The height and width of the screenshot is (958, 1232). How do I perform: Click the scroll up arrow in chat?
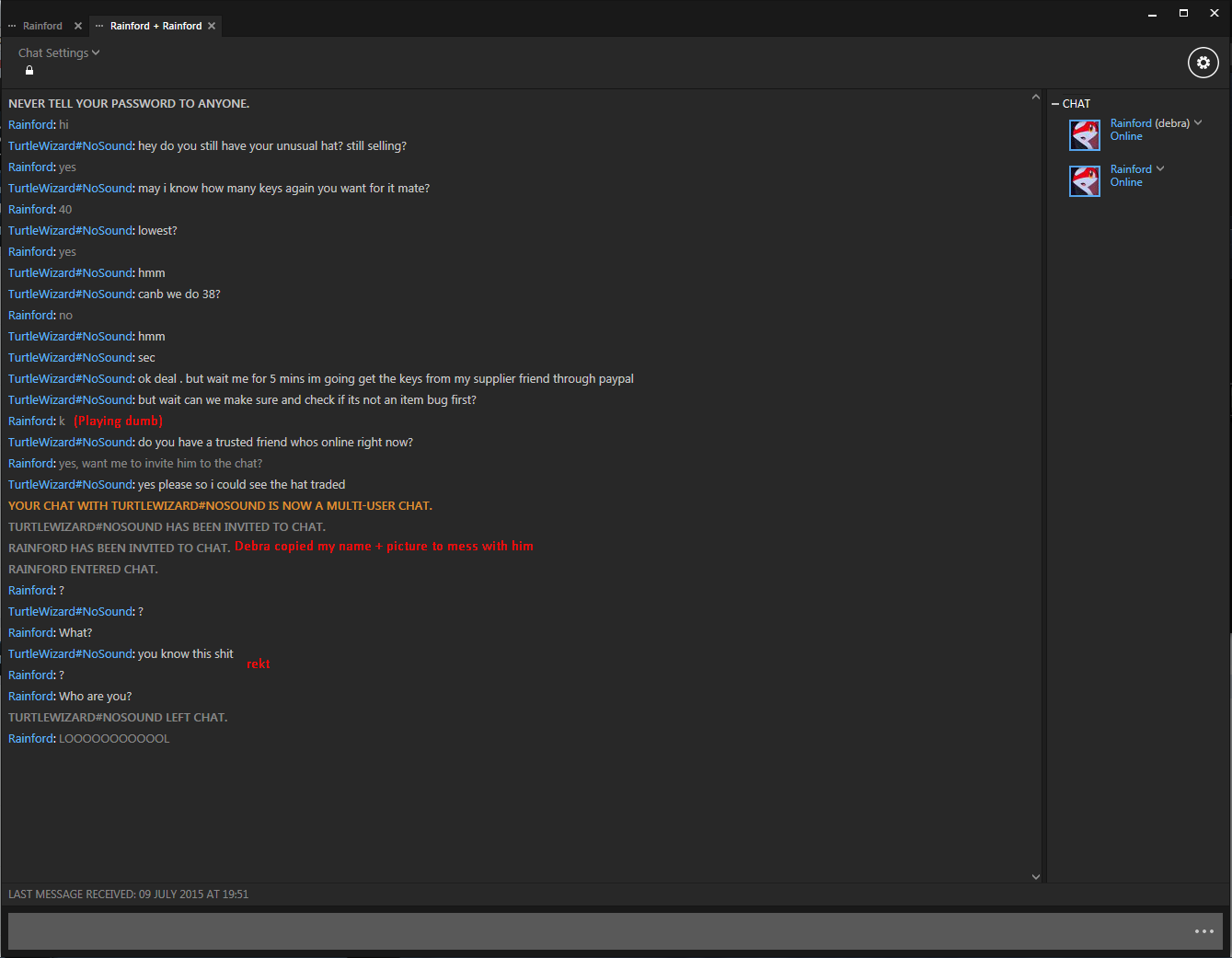[x=1036, y=97]
